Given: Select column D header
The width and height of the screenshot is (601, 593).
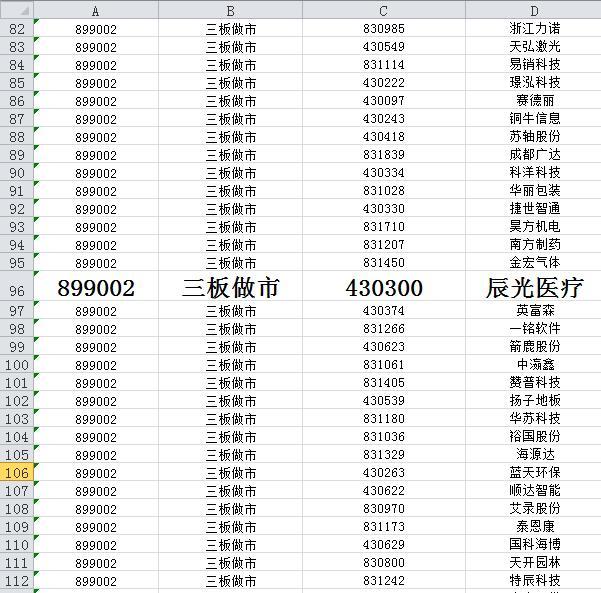Looking at the screenshot, I should (x=534, y=9).
